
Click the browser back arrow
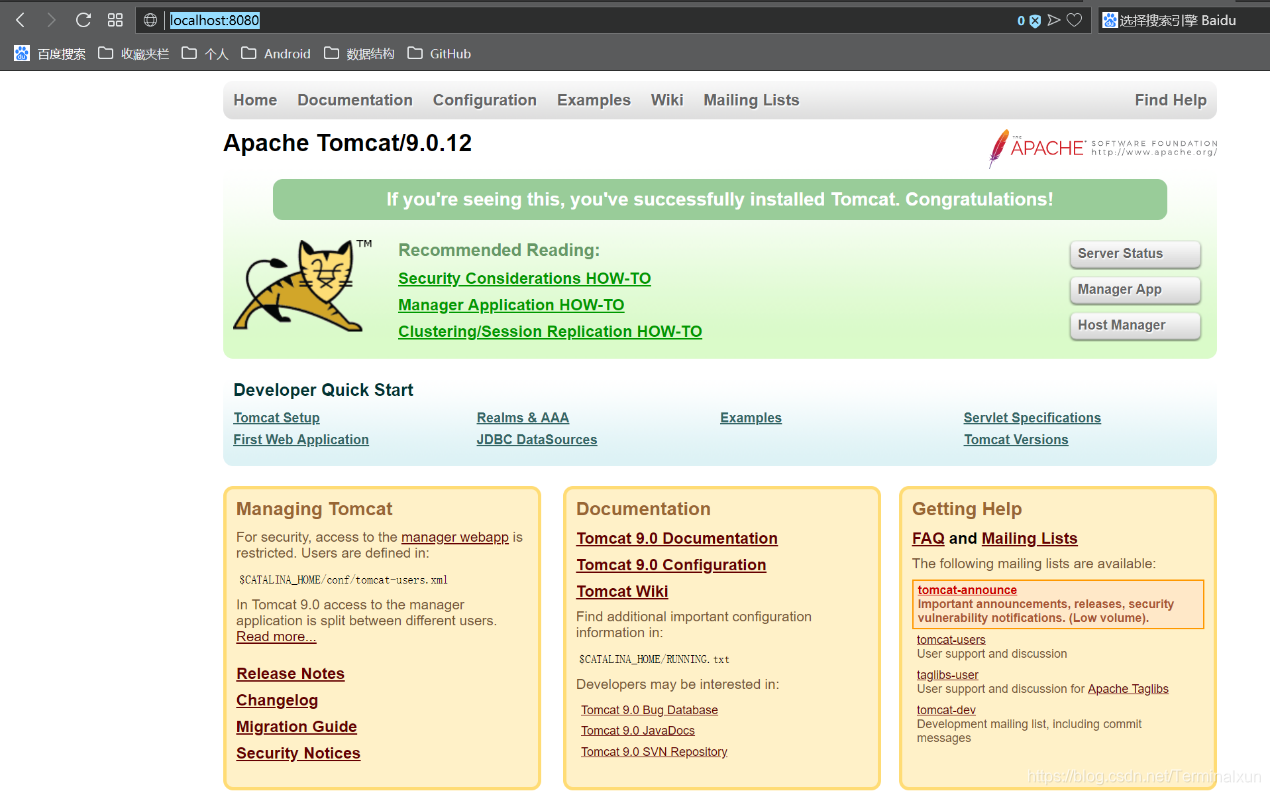[x=20, y=20]
